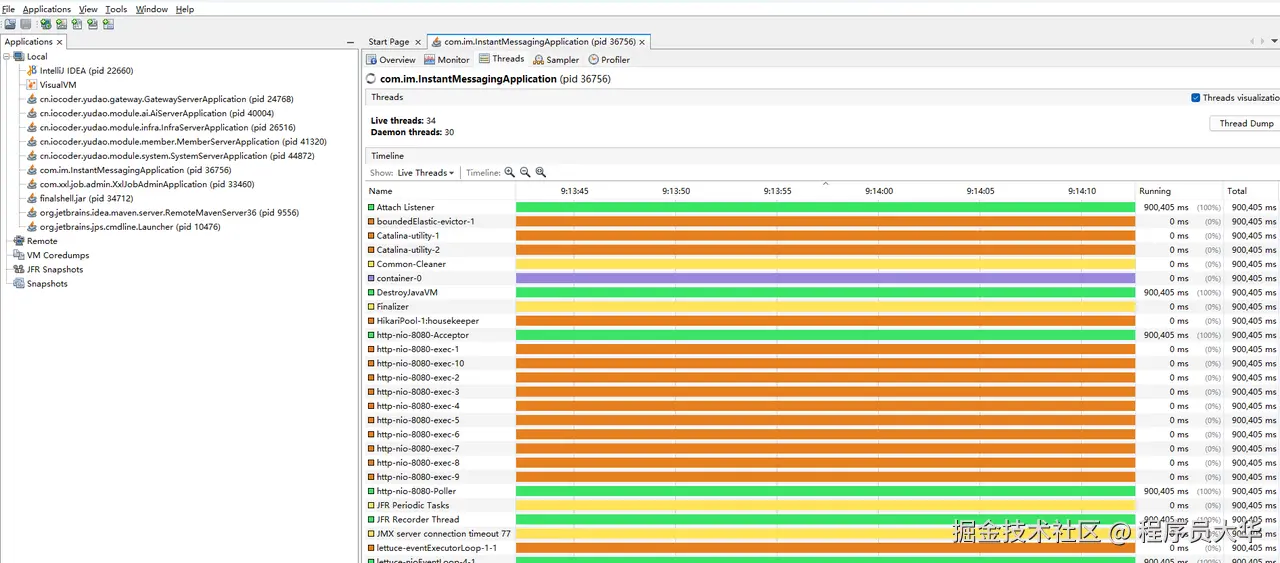Click the purple timeline bar for container-0
This screenshot has height=563, width=1280.
[825, 278]
